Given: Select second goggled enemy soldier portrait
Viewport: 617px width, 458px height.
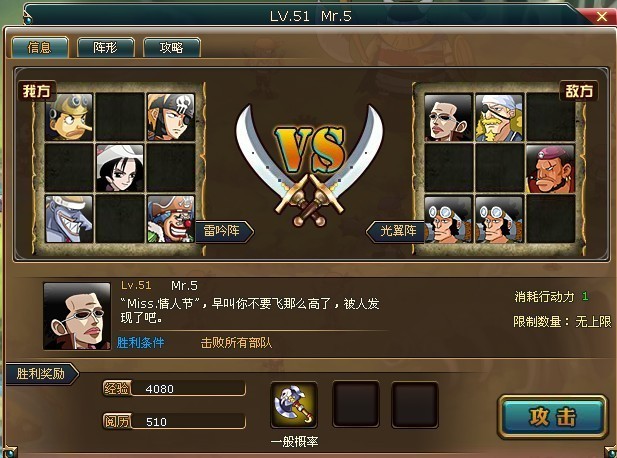Looking at the screenshot, I should pos(499,220).
